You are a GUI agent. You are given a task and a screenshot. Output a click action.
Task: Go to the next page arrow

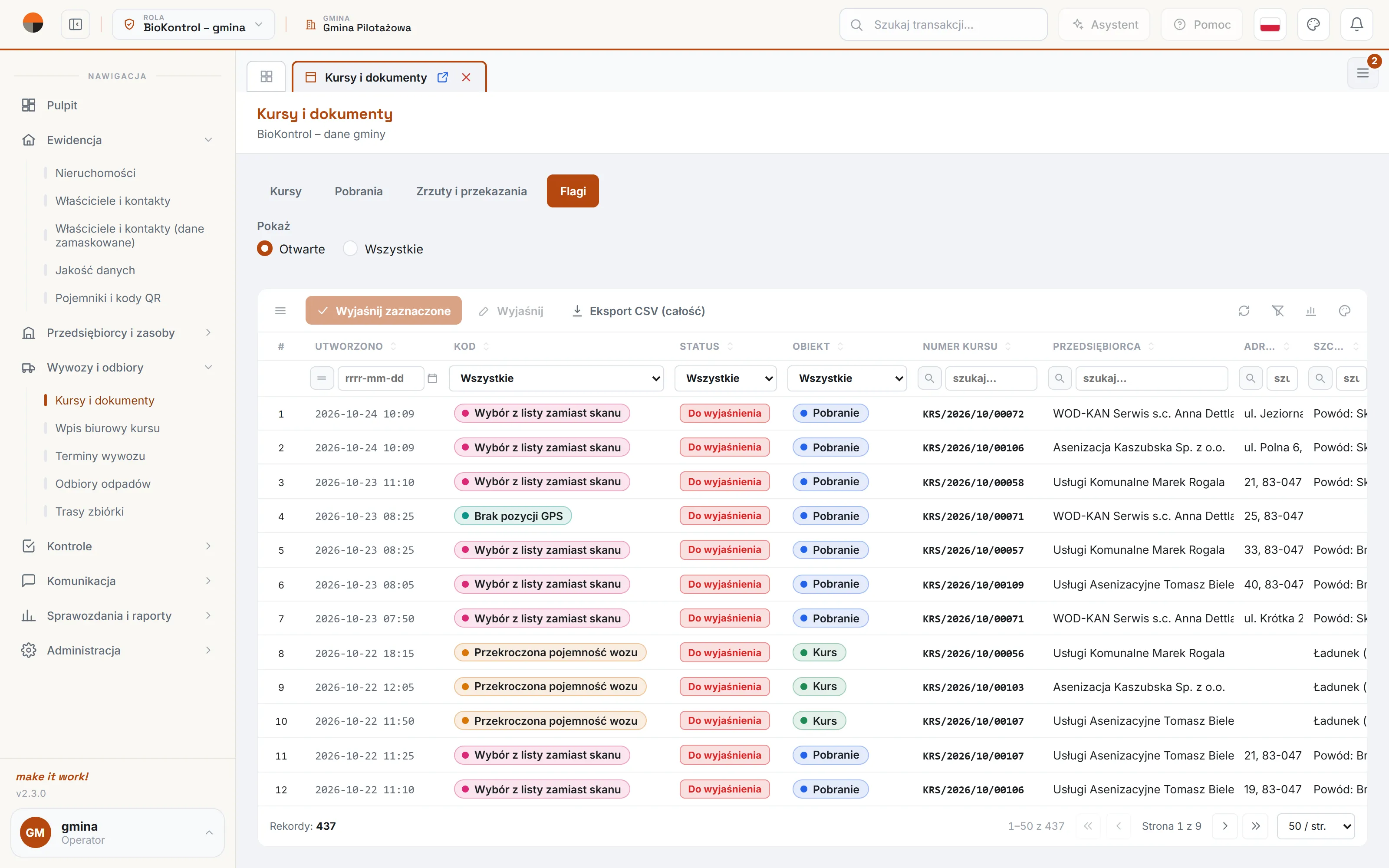pos(1225,826)
